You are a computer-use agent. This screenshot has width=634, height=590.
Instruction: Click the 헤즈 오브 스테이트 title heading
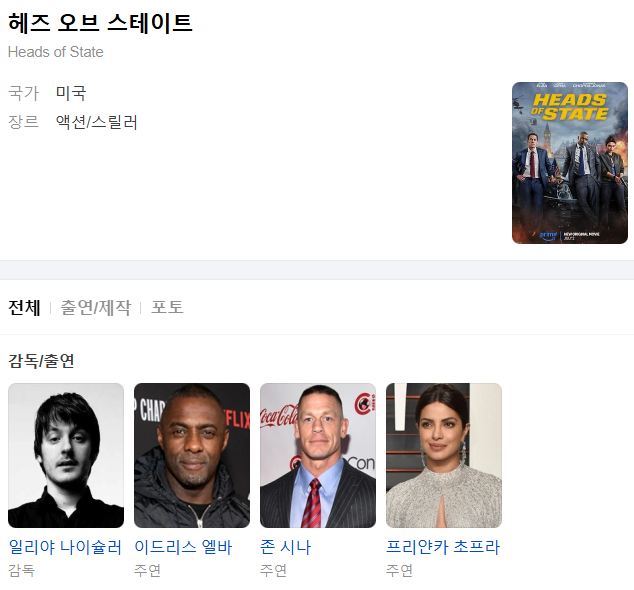pos(100,23)
